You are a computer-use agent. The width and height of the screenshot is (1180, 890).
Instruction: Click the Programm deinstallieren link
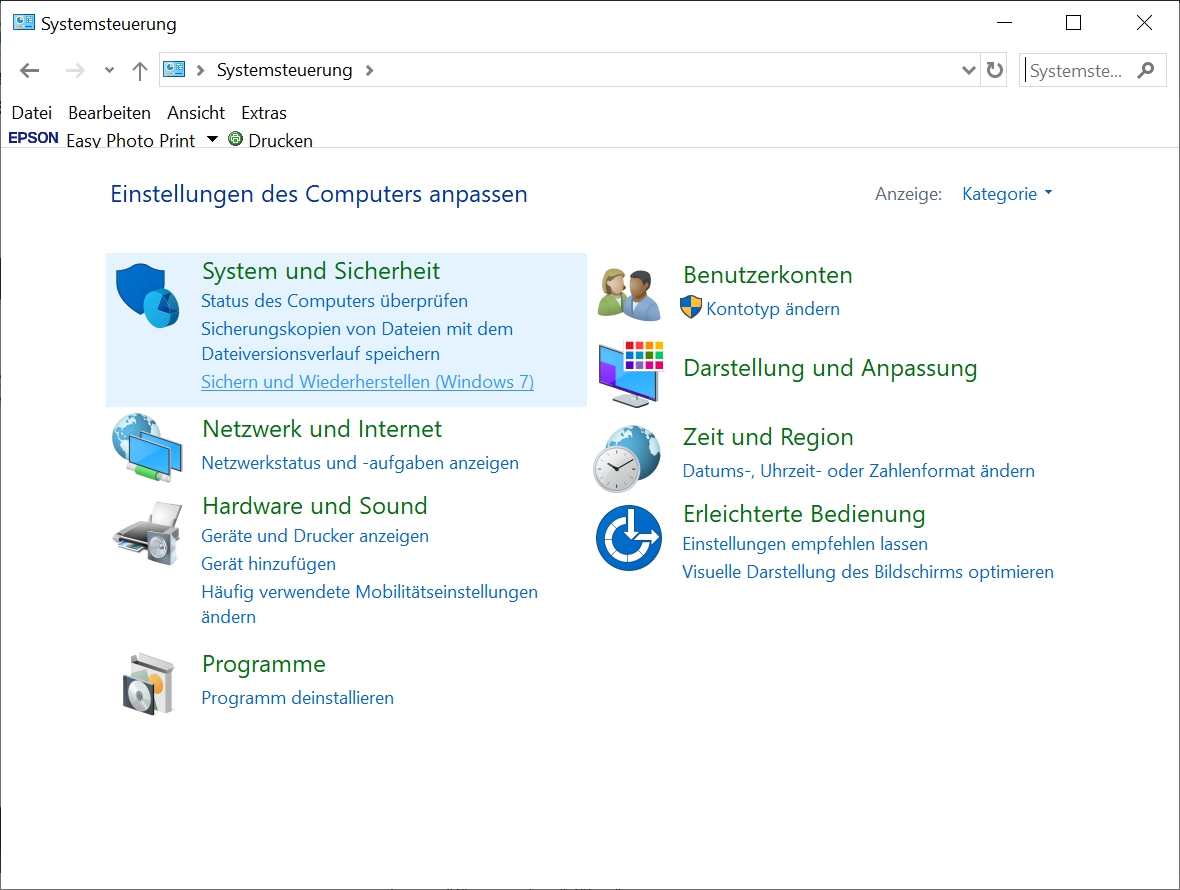(x=297, y=698)
